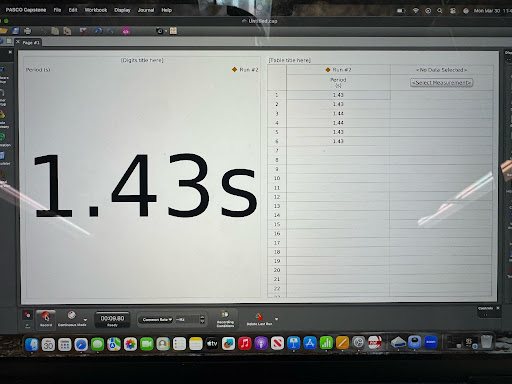Screen dimensions: 512x384
Task: Close the Controls panel
Action: click(x=498, y=308)
